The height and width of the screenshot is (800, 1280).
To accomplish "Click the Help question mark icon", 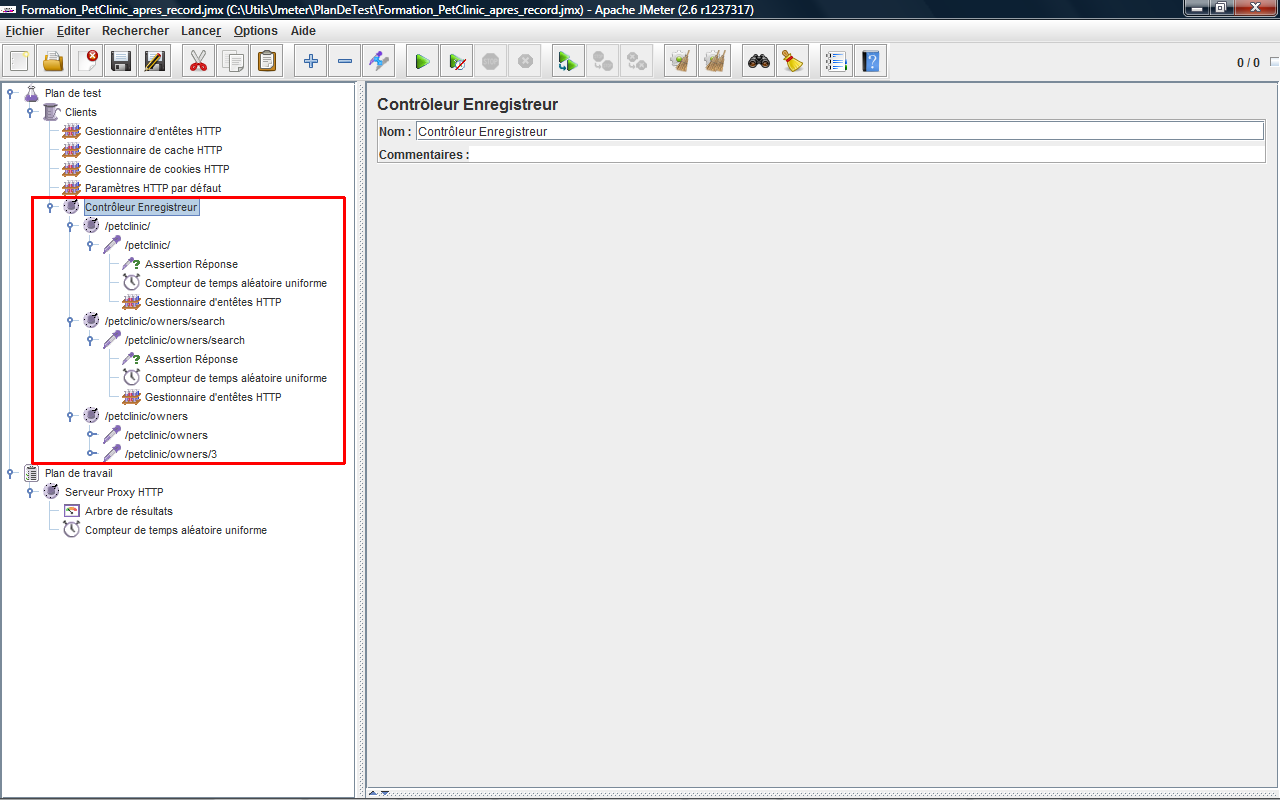I will tap(870, 62).
